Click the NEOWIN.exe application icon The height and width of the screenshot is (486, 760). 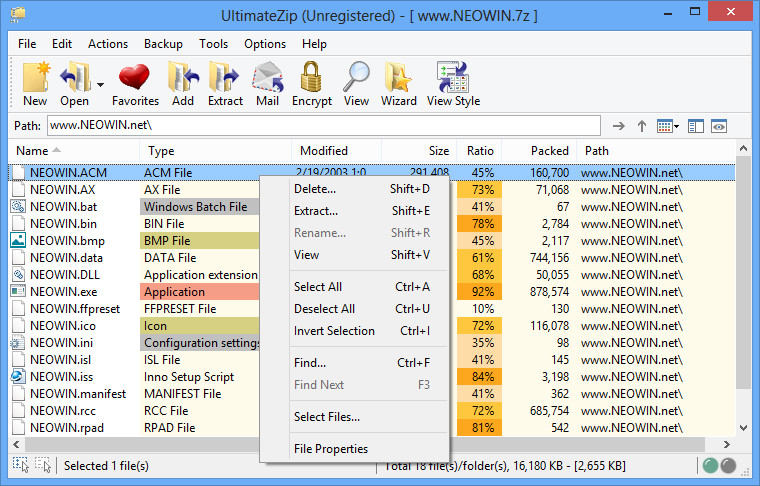click(x=18, y=291)
